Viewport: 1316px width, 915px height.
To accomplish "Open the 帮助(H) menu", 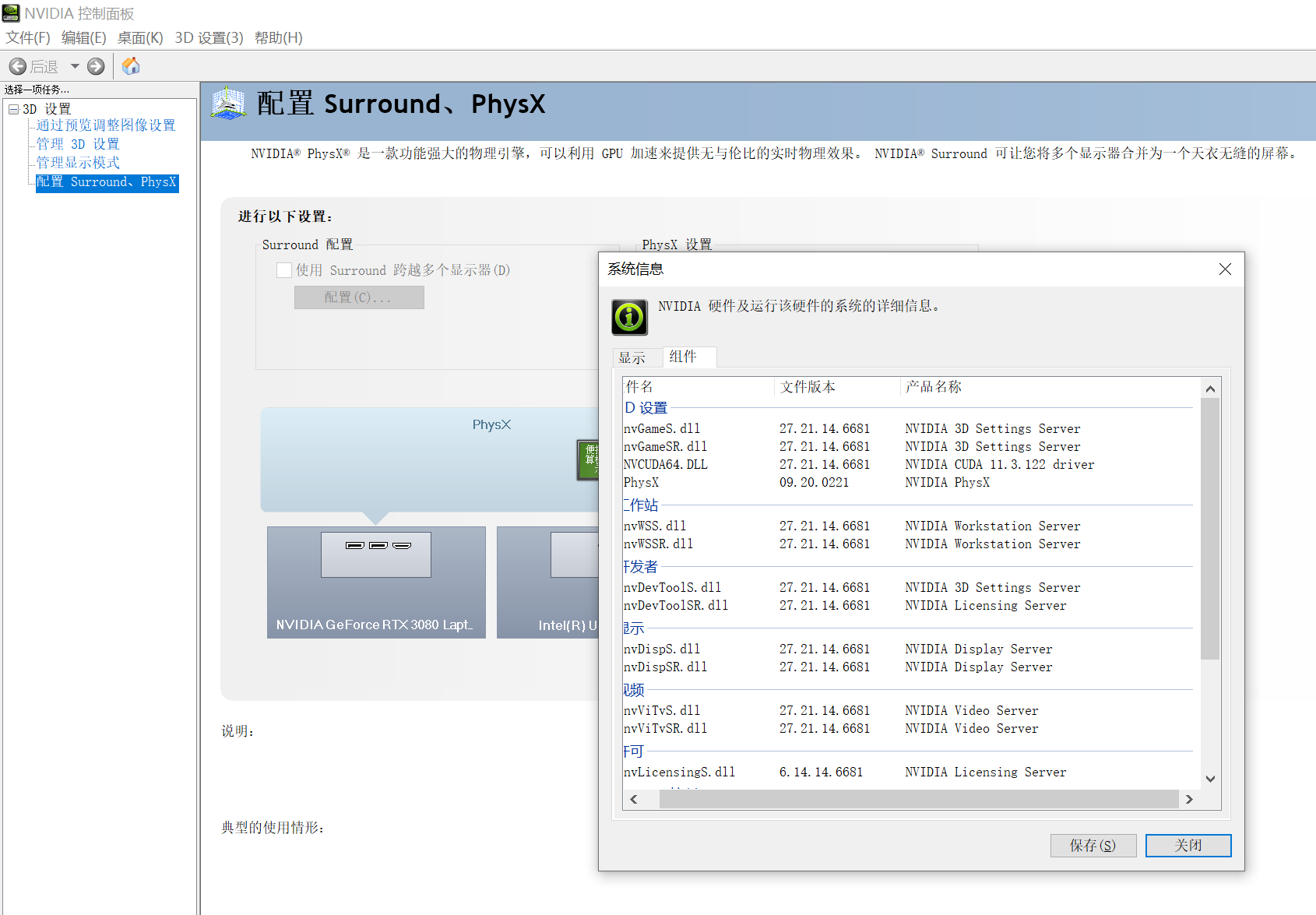I will 279,37.
